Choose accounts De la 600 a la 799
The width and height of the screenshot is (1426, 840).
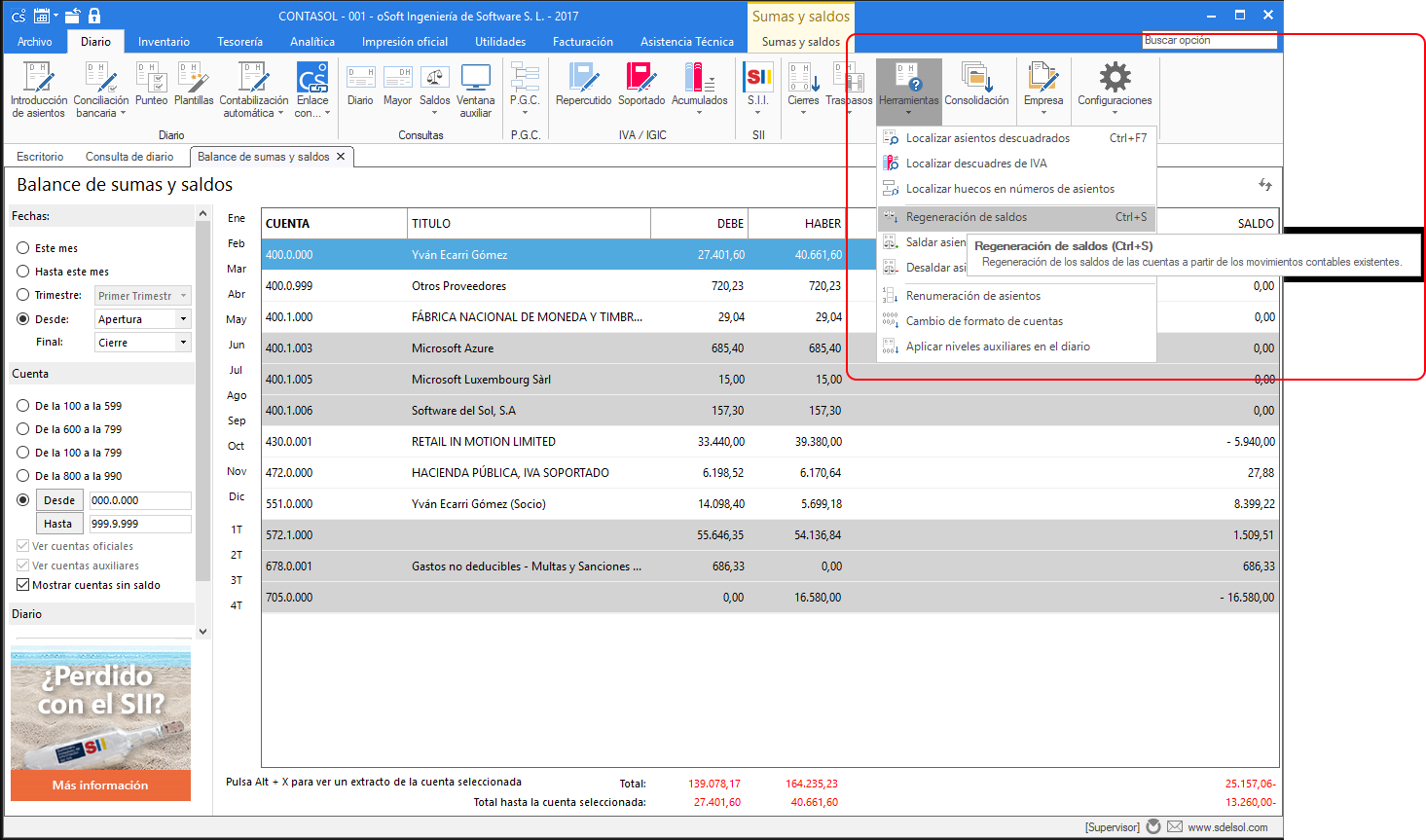point(23,429)
